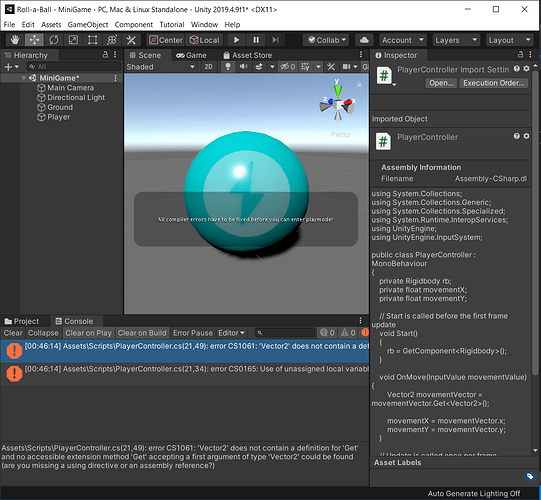Image resolution: width=541 pixels, height=500 pixels.
Task: Open the cloud Services icon
Action: point(364,40)
